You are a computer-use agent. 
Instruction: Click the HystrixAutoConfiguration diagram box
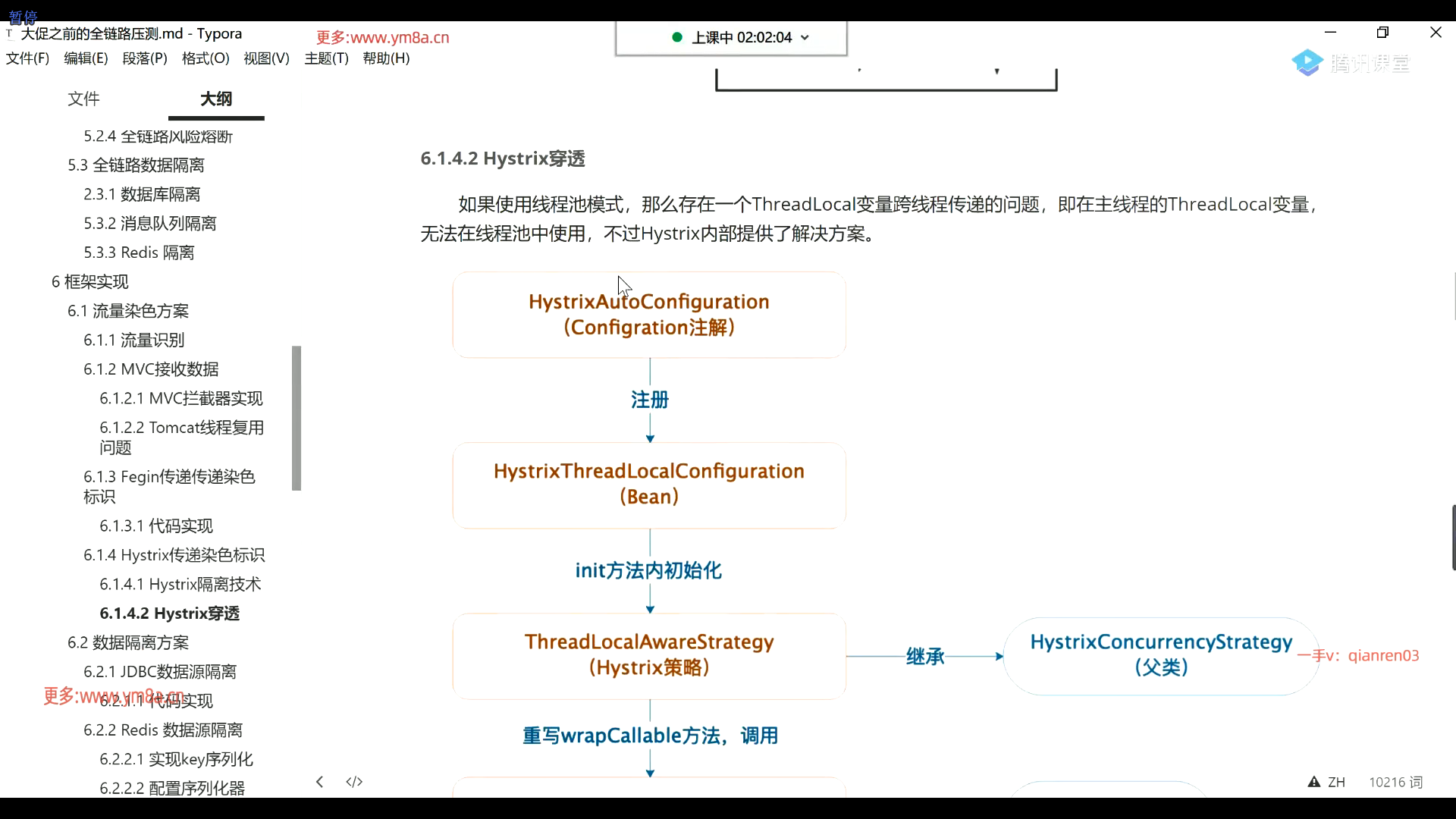(649, 315)
